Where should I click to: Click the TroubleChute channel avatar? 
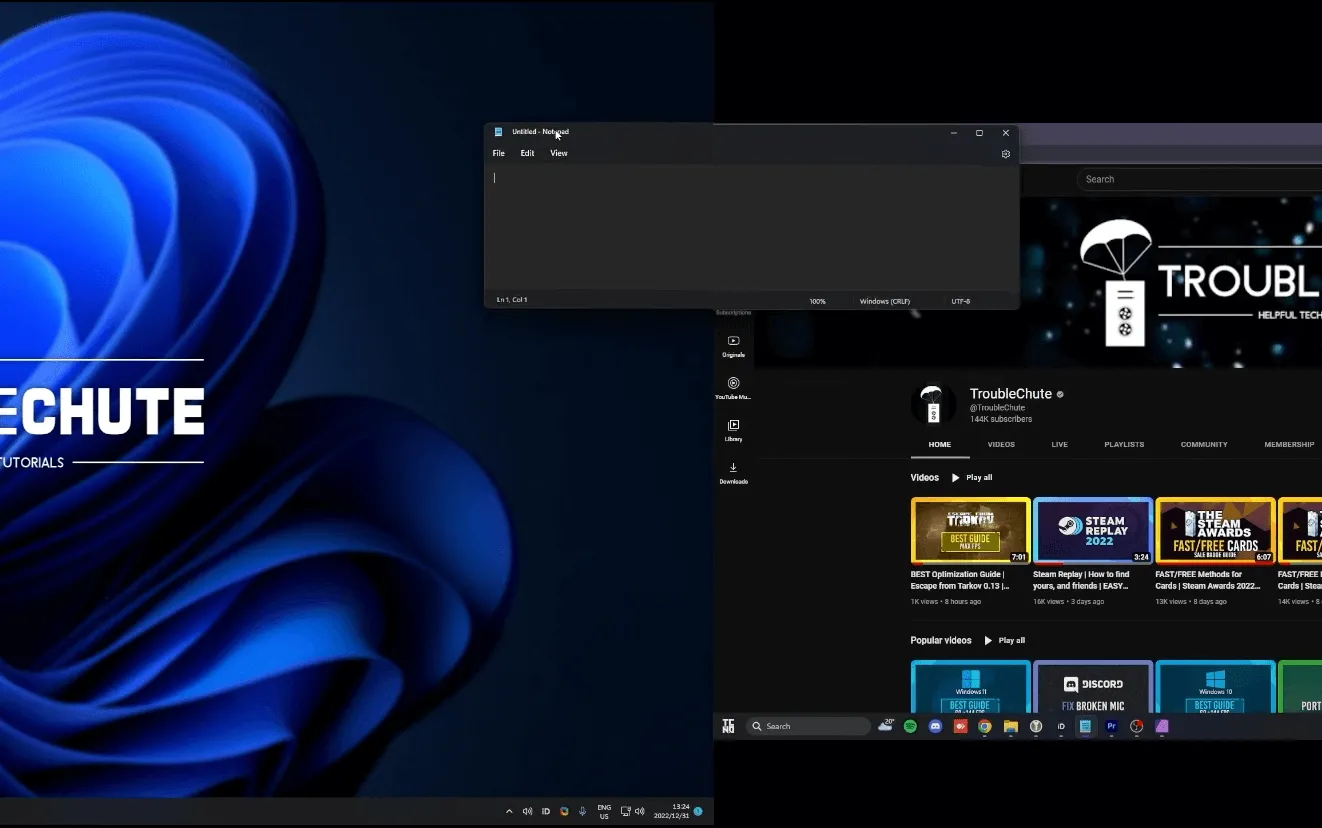coord(933,404)
